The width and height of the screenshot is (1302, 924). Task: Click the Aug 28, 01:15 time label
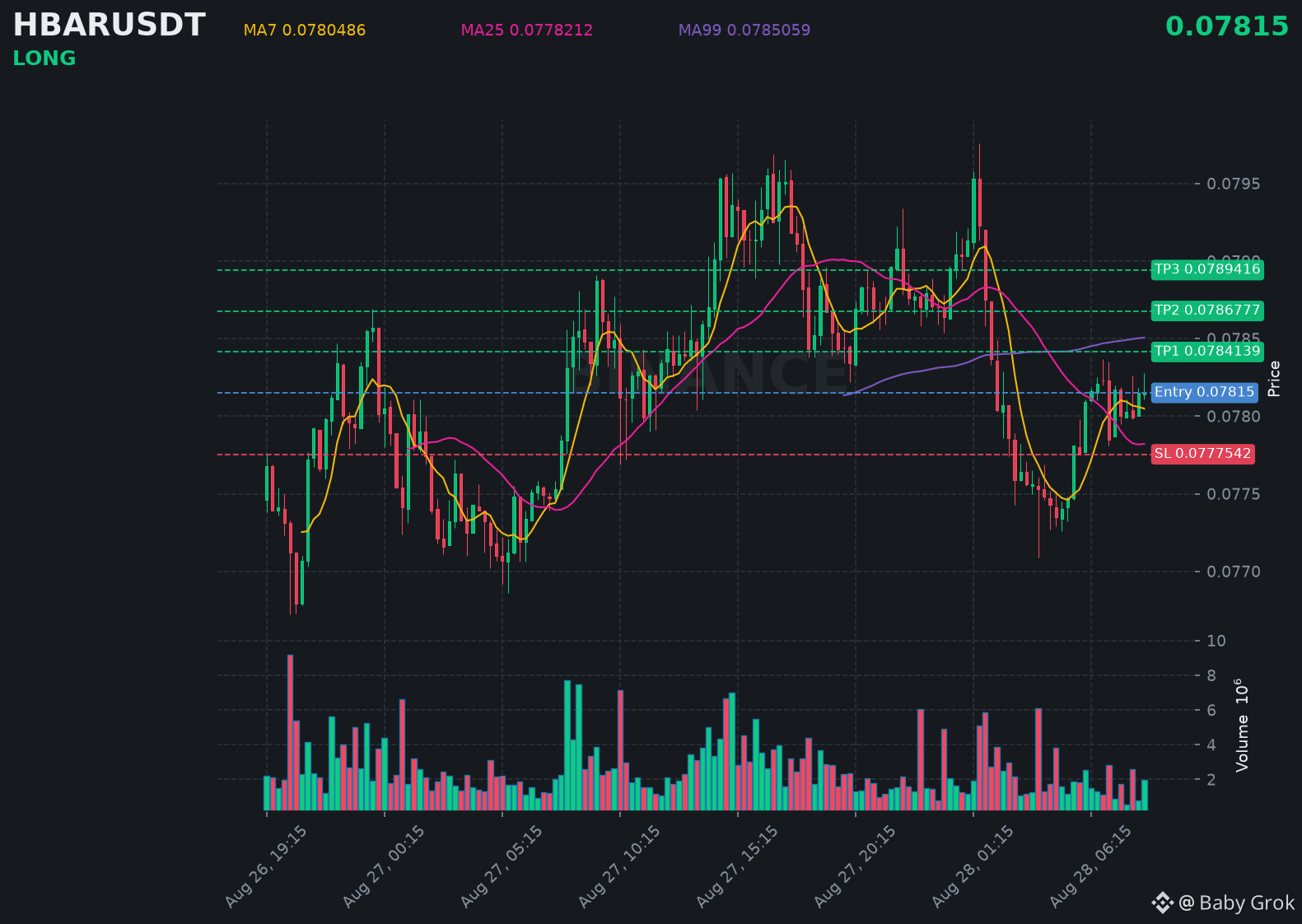pyautogui.click(x=973, y=866)
